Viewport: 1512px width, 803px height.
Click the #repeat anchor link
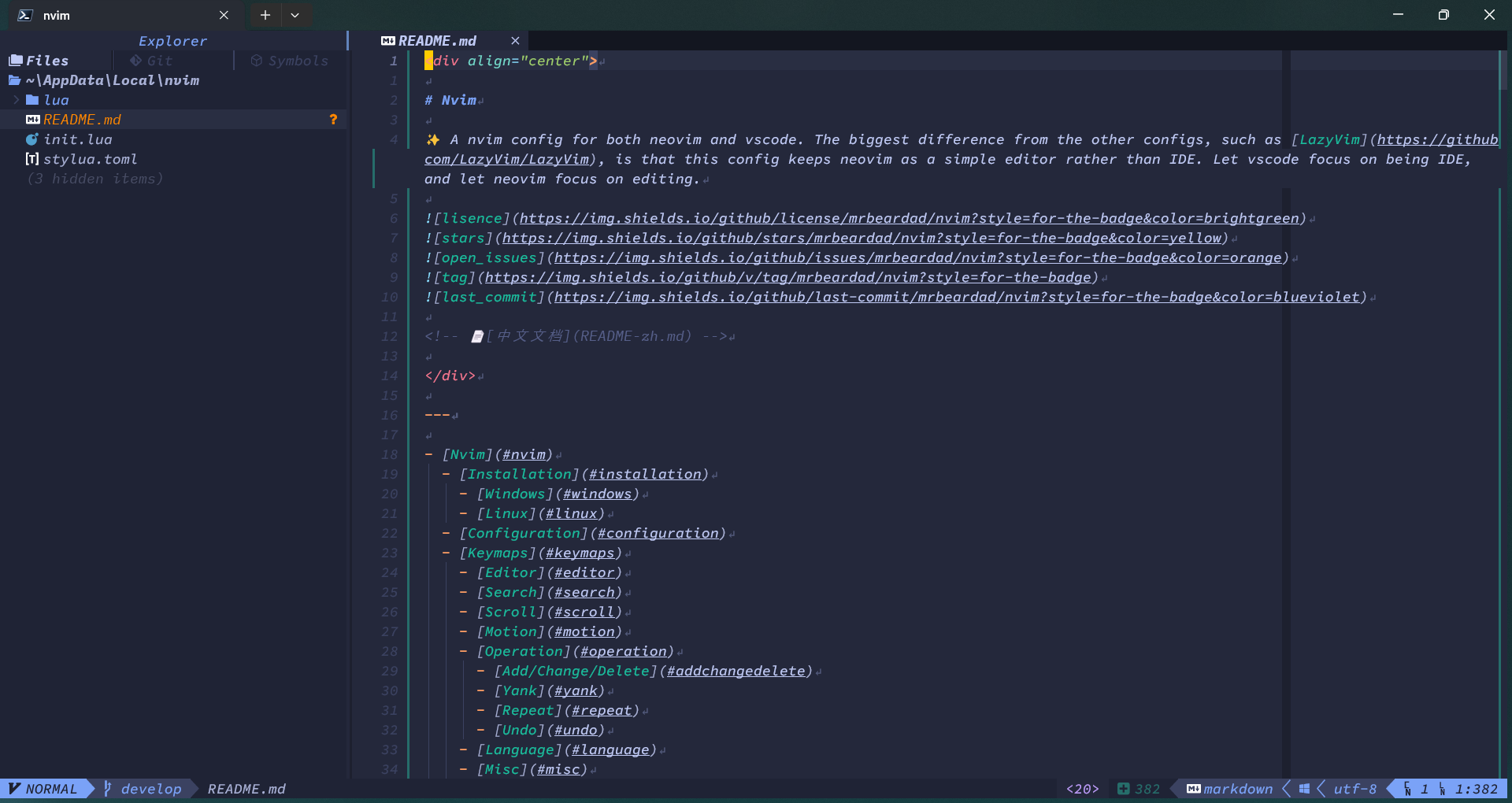602,710
